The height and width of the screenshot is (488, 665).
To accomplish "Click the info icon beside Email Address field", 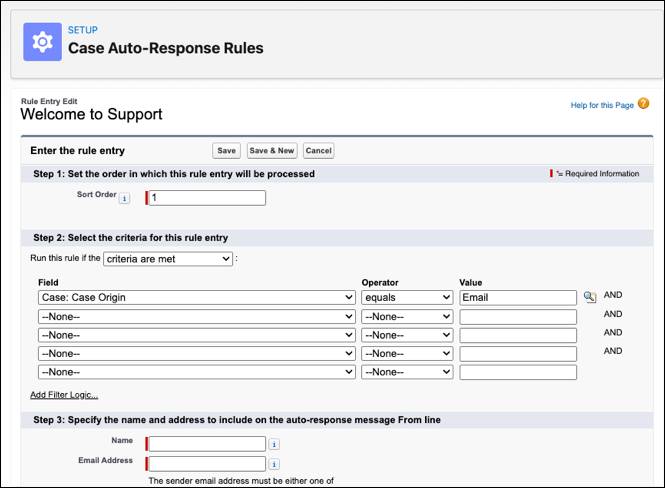I will [x=274, y=464].
